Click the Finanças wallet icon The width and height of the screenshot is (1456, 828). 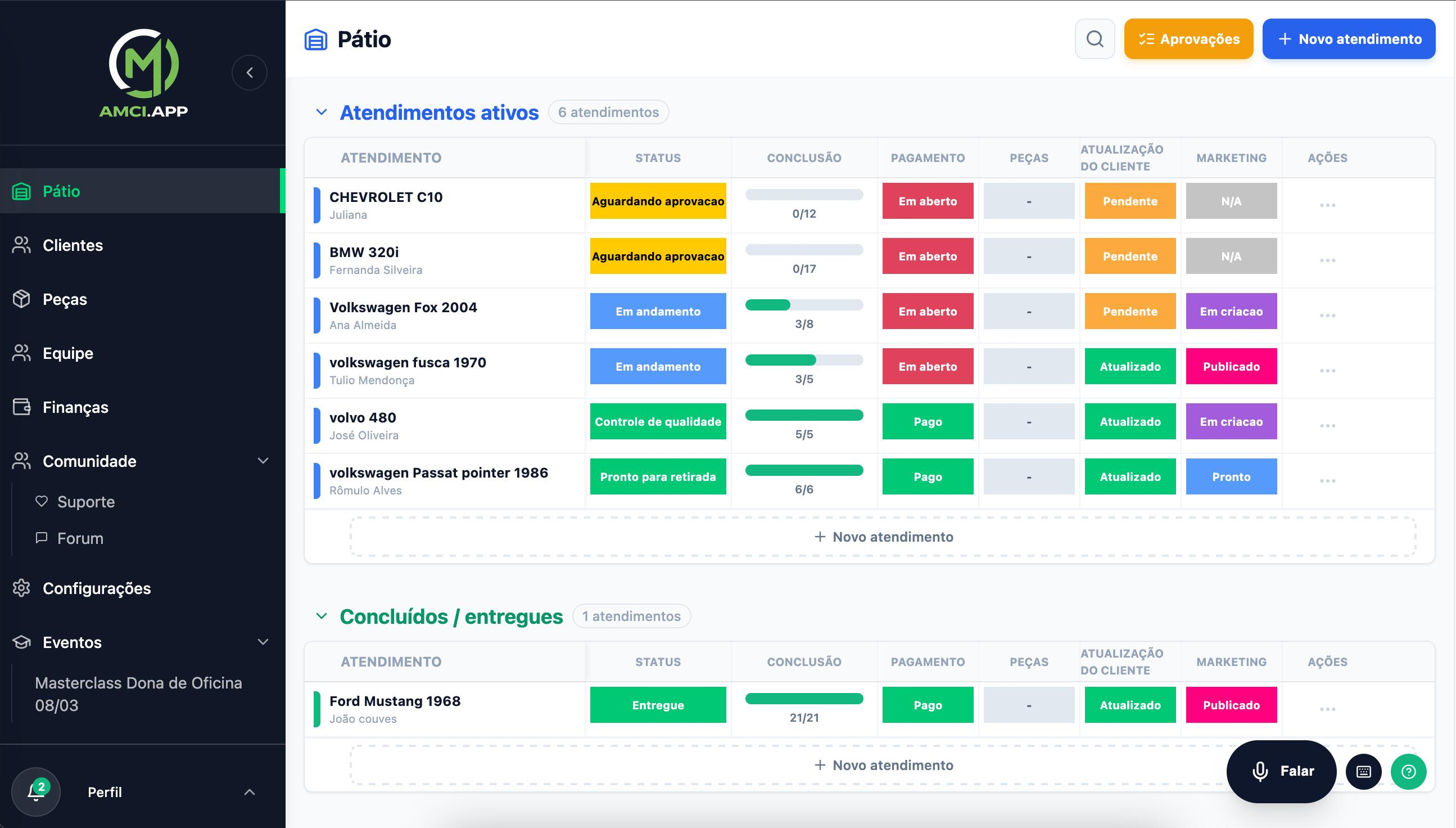coord(21,407)
